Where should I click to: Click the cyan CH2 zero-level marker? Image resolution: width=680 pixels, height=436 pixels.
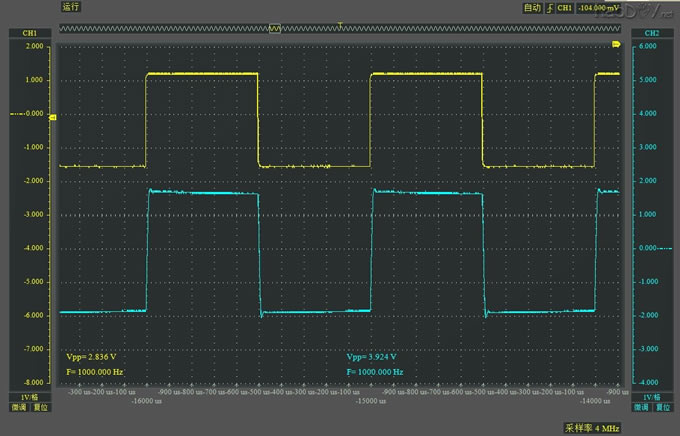pos(626,248)
